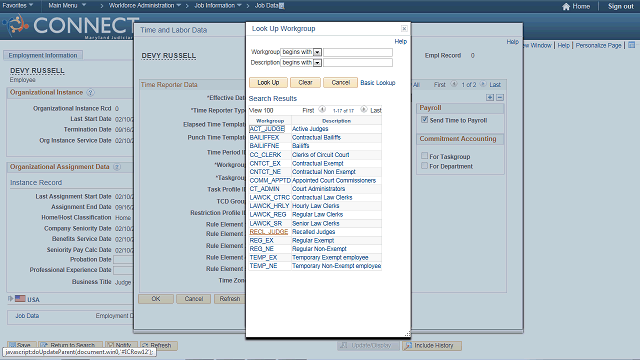640x360 pixels.
Task: Click OK in Time and Labor Data
Action: 156,299
